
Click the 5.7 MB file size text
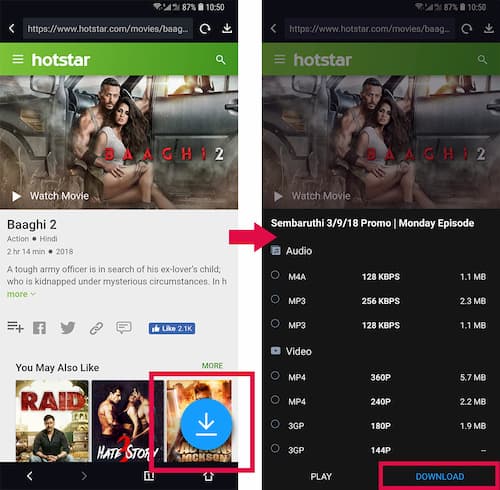click(x=473, y=377)
